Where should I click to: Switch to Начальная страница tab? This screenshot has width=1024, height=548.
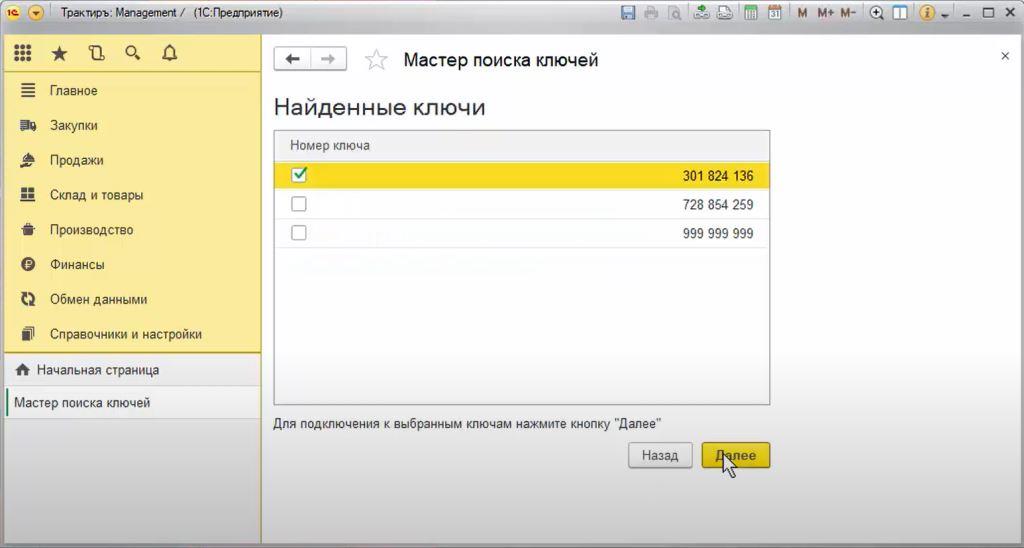click(x=97, y=370)
